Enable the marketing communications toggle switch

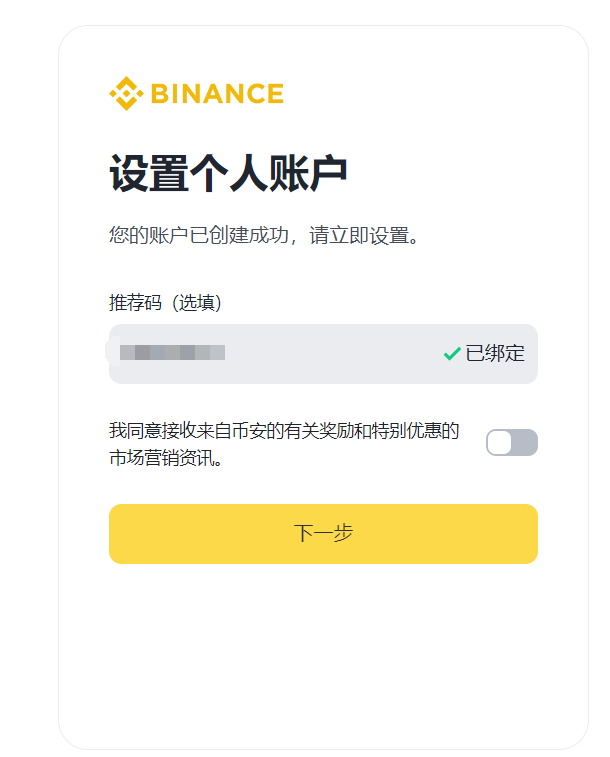pos(512,442)
